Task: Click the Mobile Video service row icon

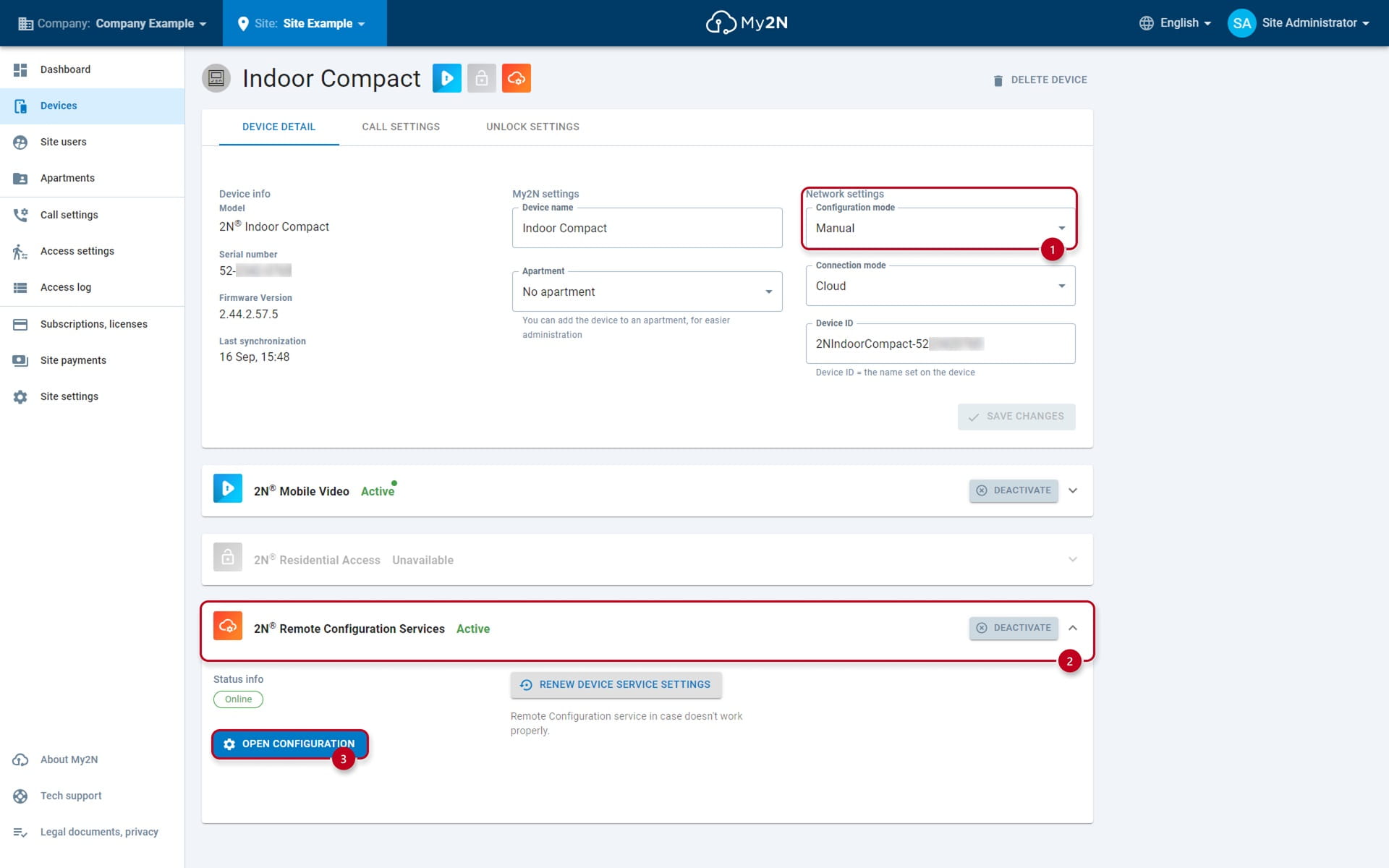Action: point(228,488)
